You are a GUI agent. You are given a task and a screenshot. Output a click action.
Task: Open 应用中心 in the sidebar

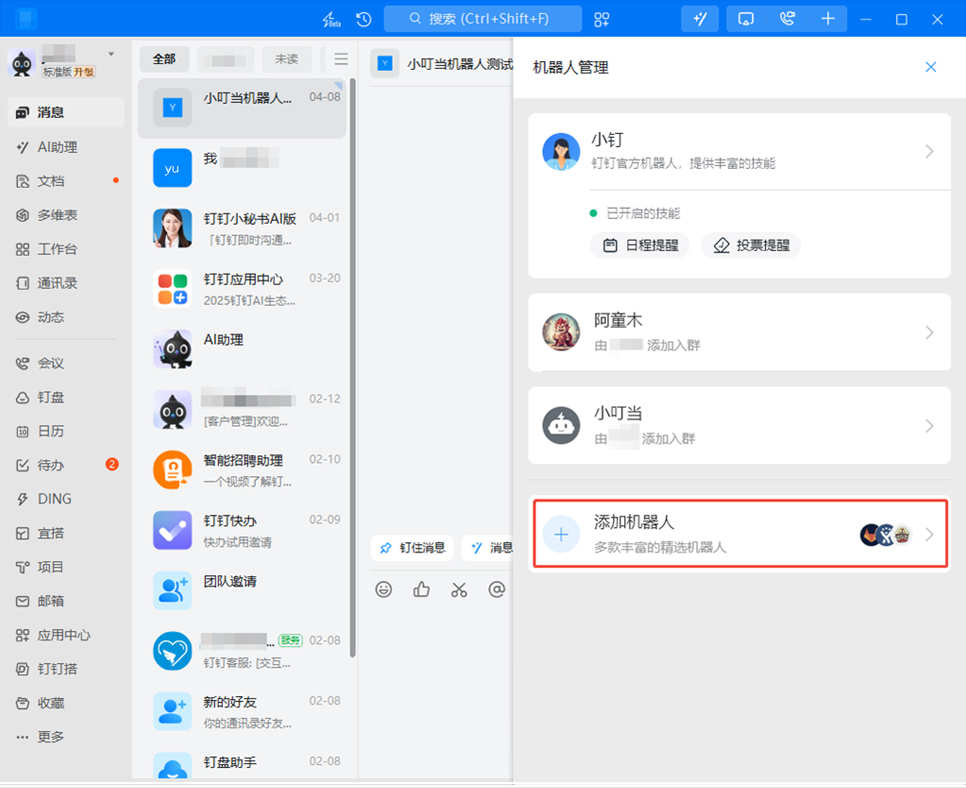[65, 635]
